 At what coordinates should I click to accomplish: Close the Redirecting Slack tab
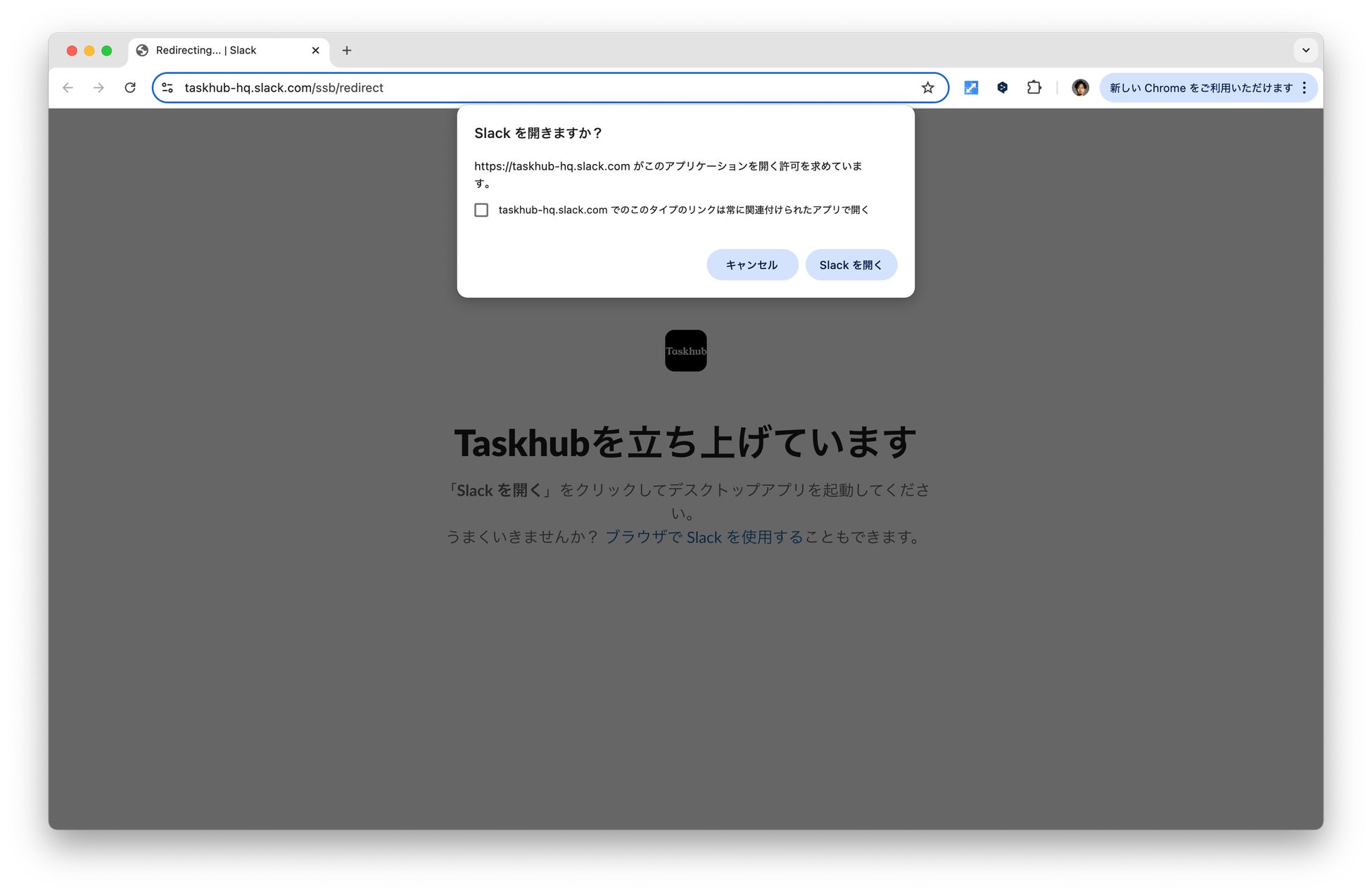315,51
